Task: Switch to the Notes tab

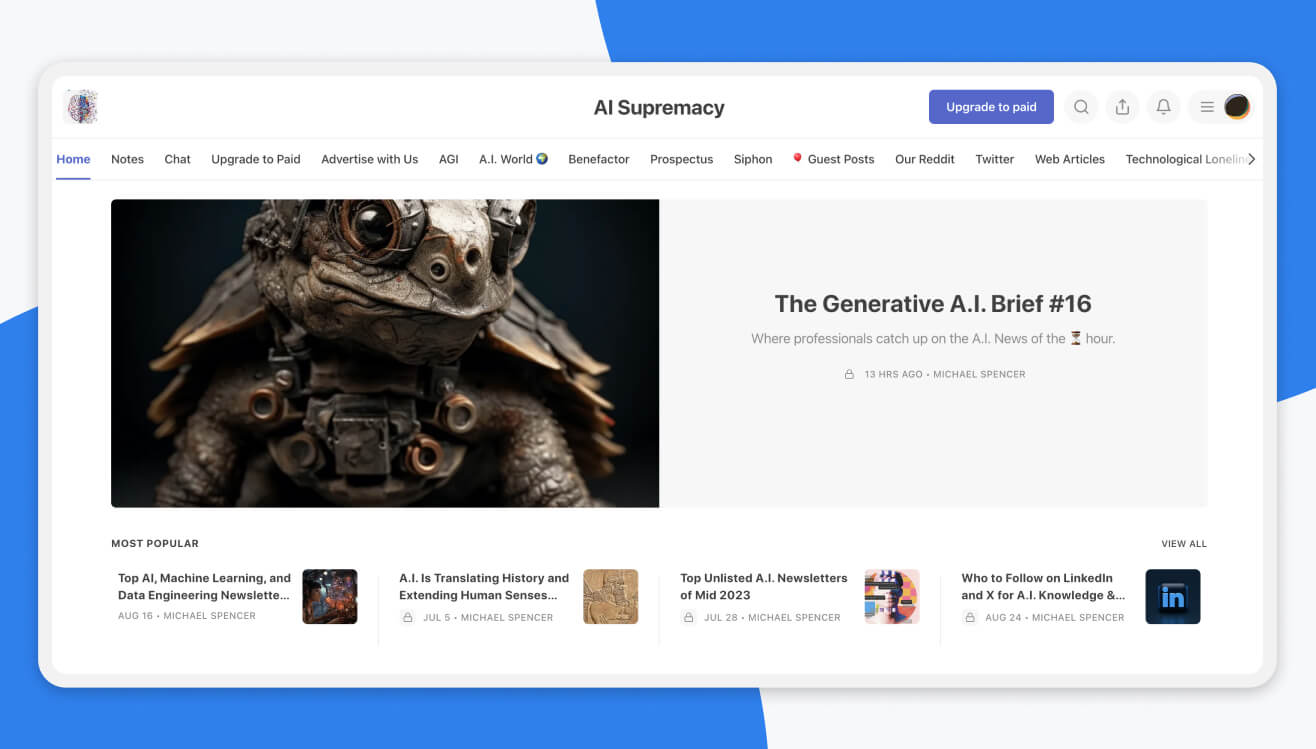Action: [x=127, y=159]
